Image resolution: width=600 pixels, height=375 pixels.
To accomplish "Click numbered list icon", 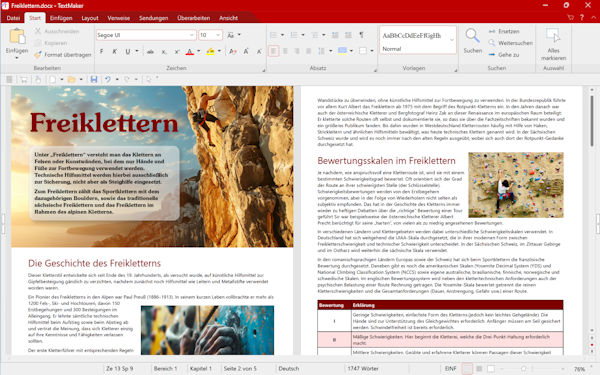I will click(294, 35).
